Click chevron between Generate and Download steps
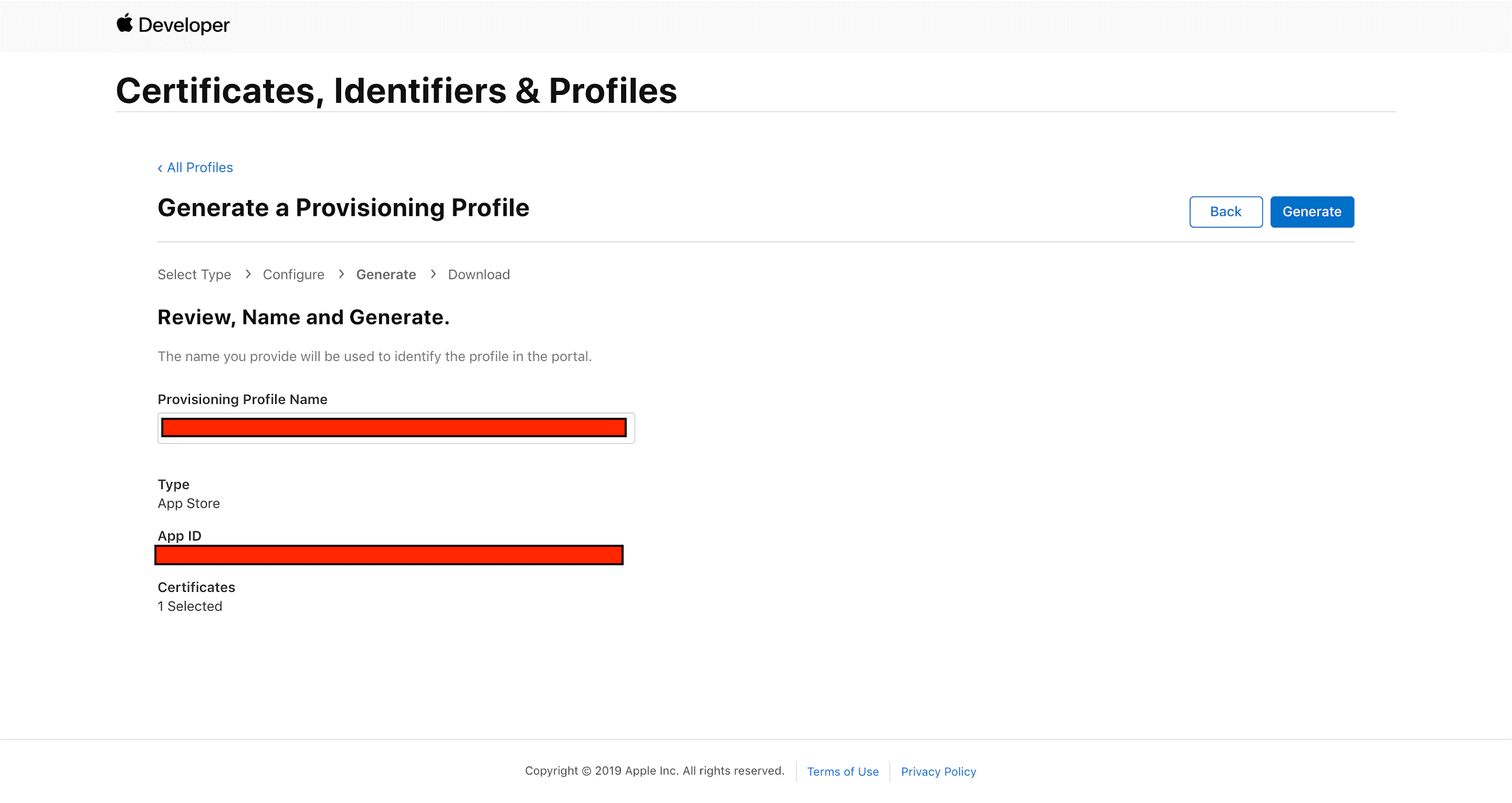Viewport: 1512px width, 803px height. (433, 275)
